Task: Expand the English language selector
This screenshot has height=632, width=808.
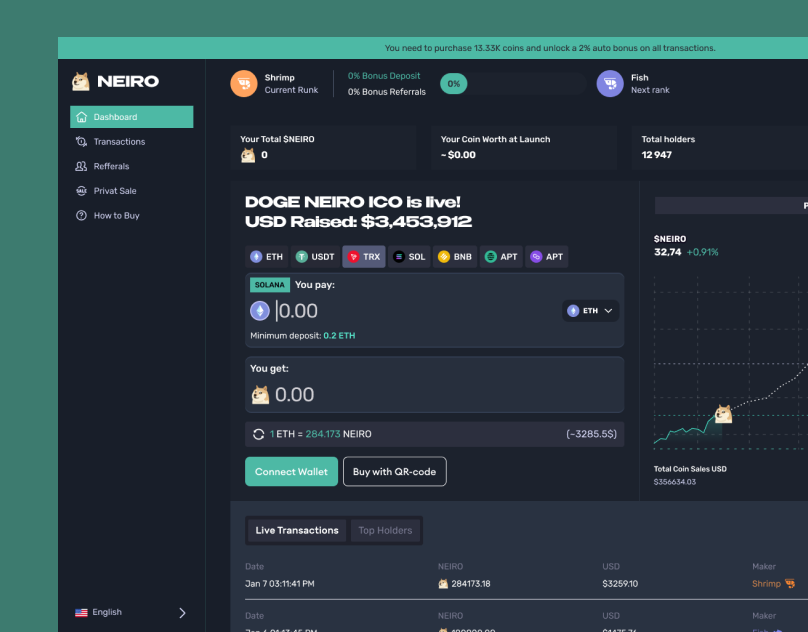Action: click(x=130, y=612)
